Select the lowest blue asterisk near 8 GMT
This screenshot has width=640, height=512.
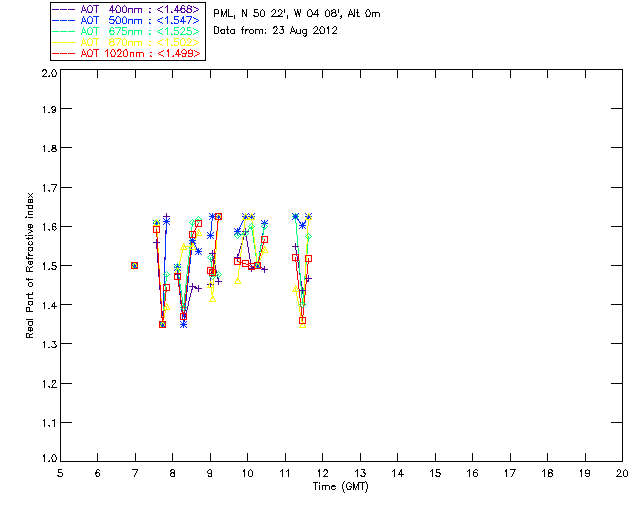click(x=184, y=325)
